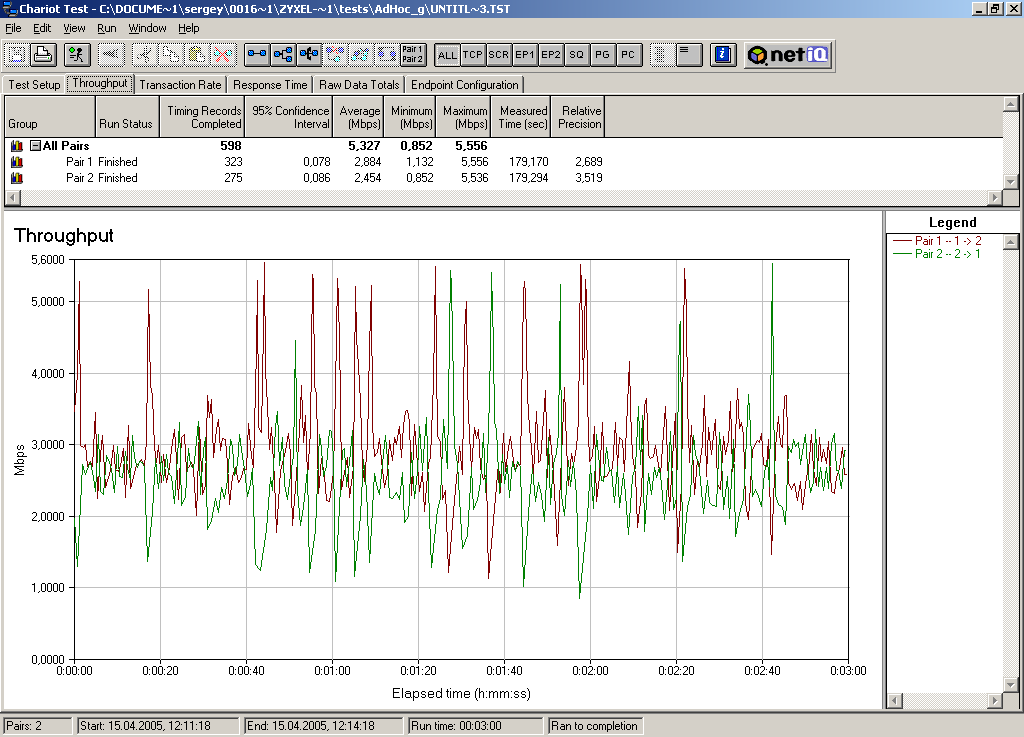Click the Pair 1 / Pair 2 toolbar icon
The height and width of the screenshot is (737, 1024).
[x=412, y=55]
